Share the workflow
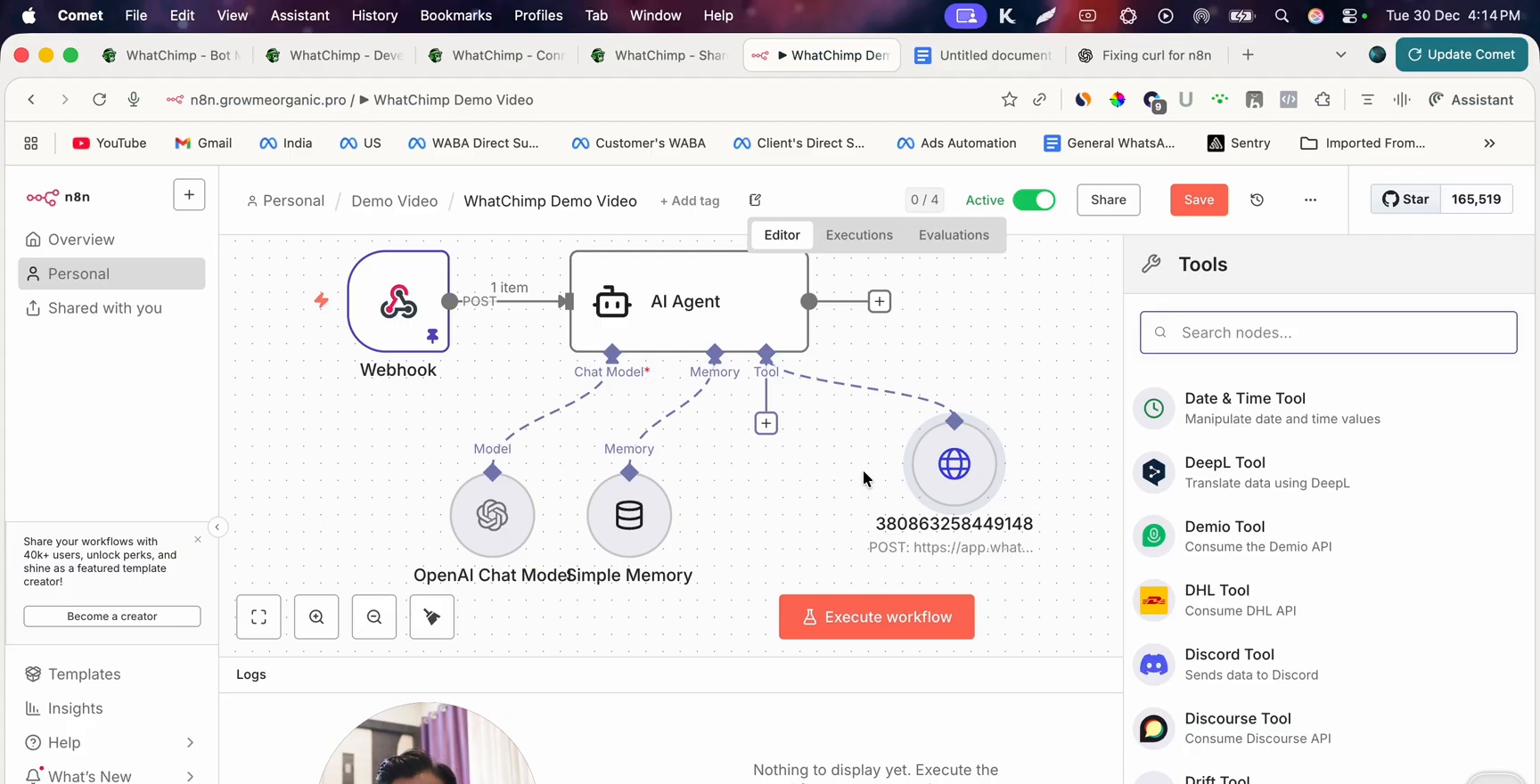 1108,200
